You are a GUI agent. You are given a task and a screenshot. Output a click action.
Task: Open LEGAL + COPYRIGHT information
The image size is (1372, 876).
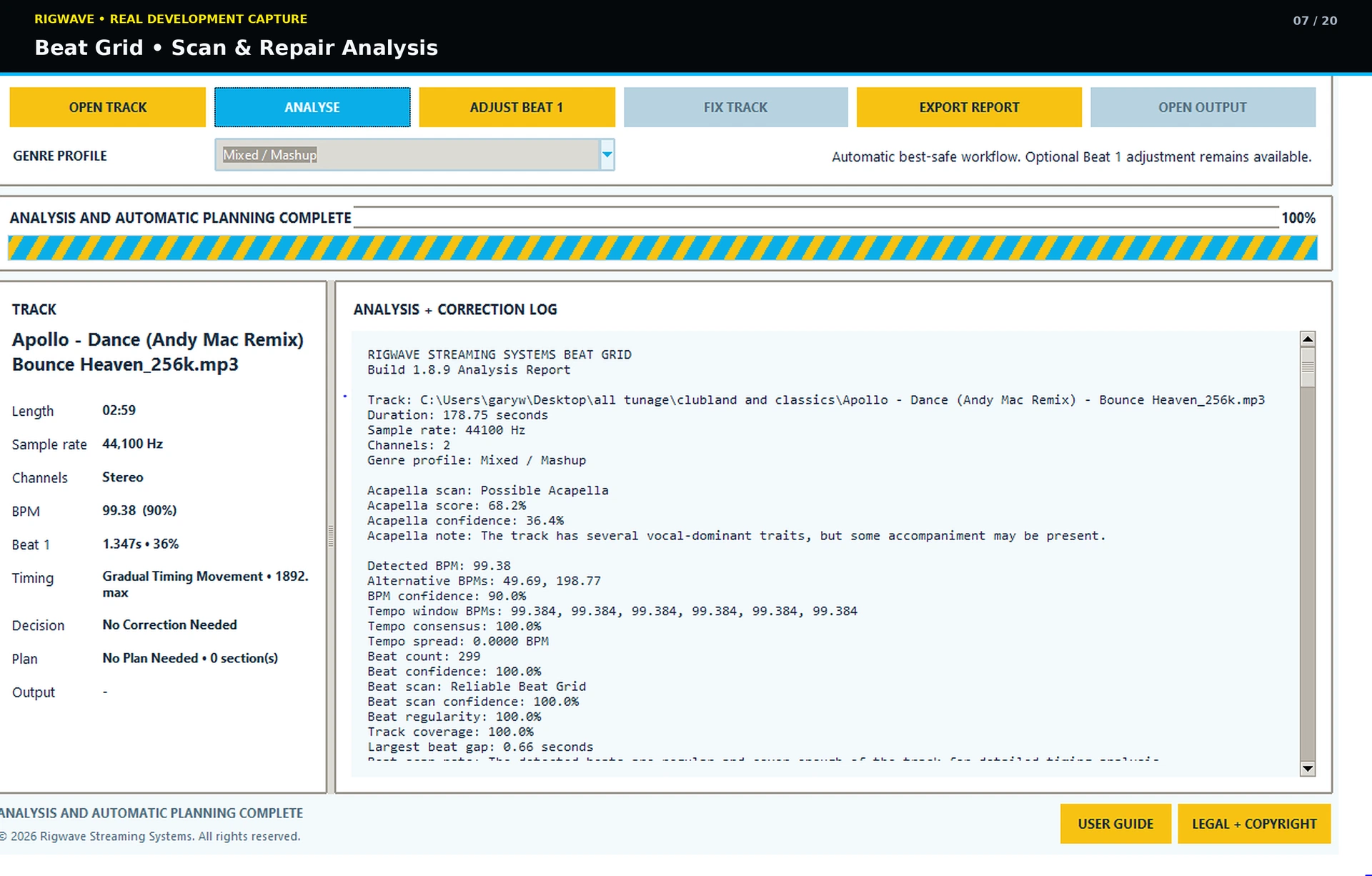(1254, 824)
